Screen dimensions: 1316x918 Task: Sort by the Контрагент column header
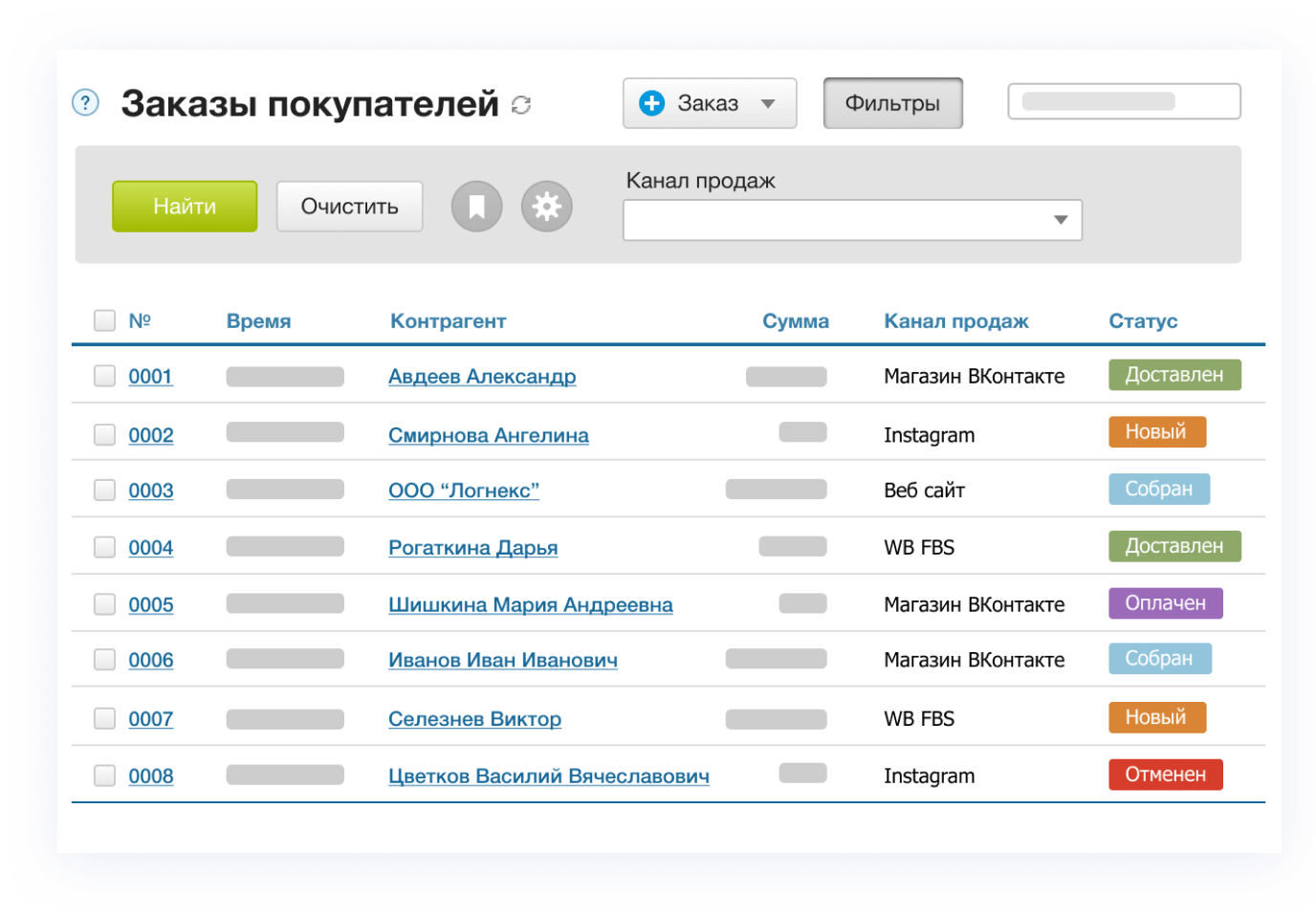[448, 321]
